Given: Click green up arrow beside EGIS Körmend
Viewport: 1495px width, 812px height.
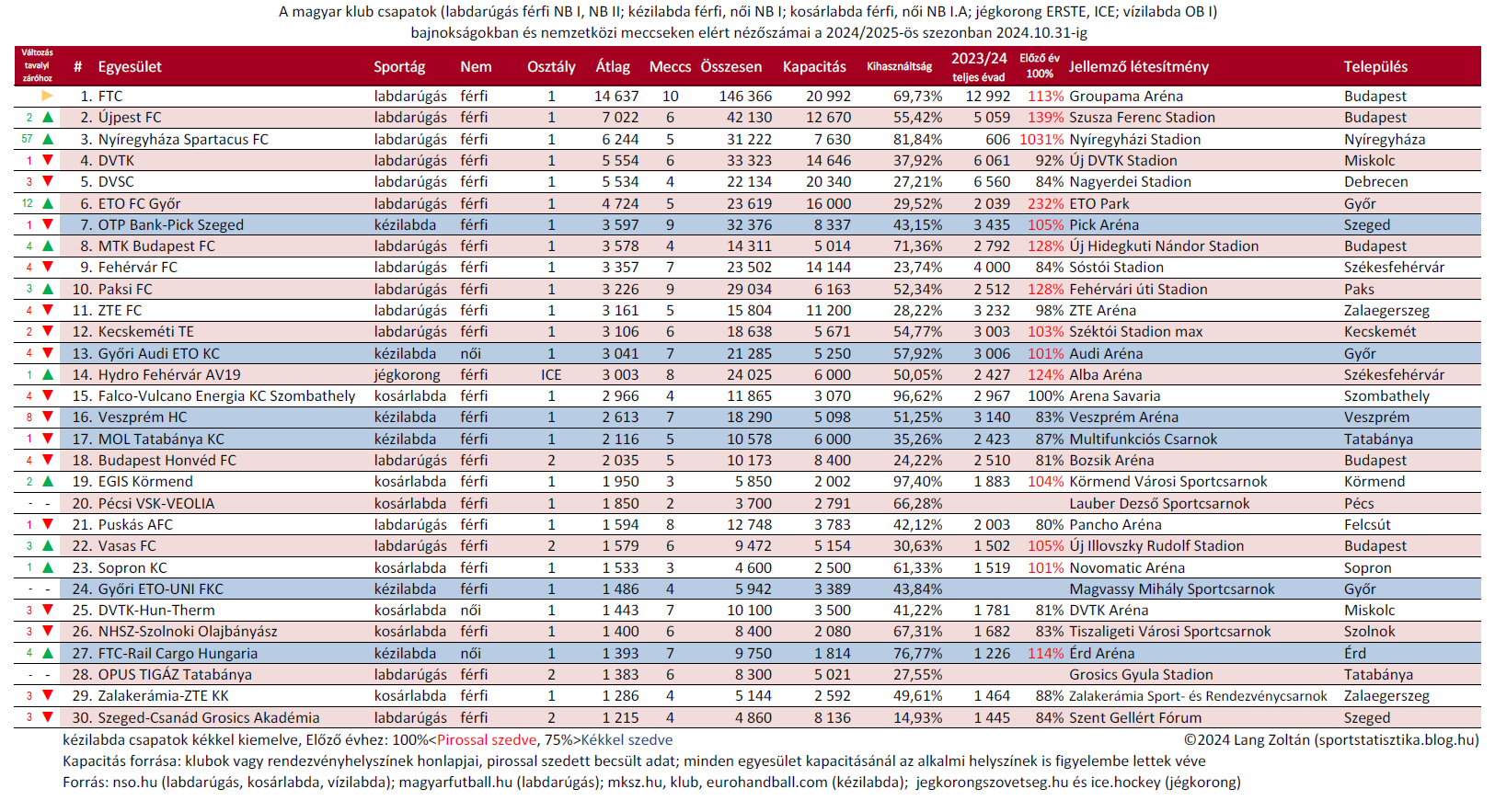Looking at the screenshot, I should click(48, 481).
